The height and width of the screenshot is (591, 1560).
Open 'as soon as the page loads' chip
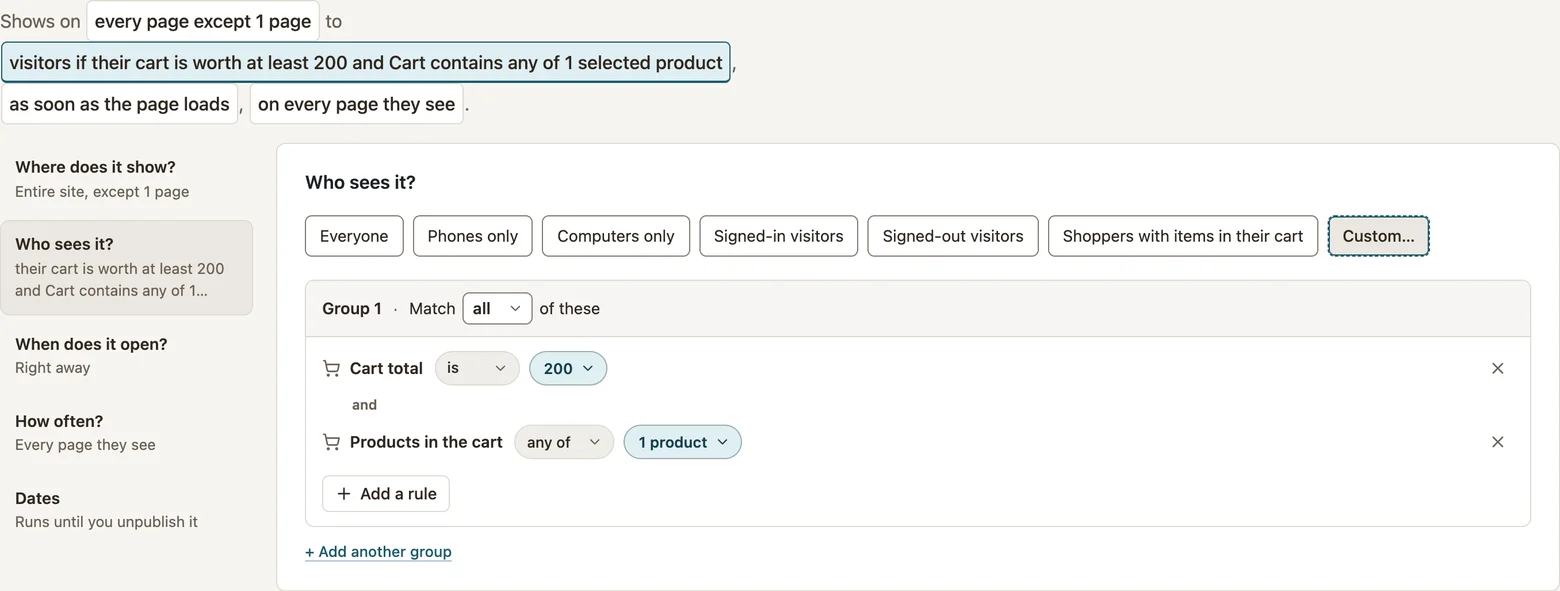click(x=120, y=104)
